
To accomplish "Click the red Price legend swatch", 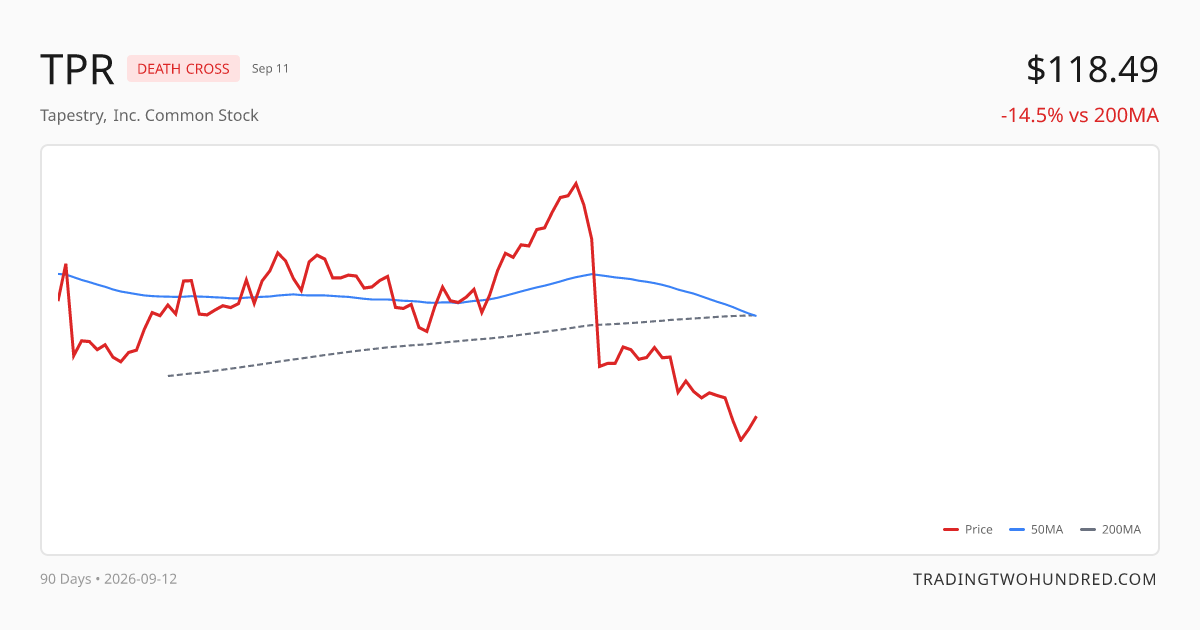I will click(x=951, y=530).
